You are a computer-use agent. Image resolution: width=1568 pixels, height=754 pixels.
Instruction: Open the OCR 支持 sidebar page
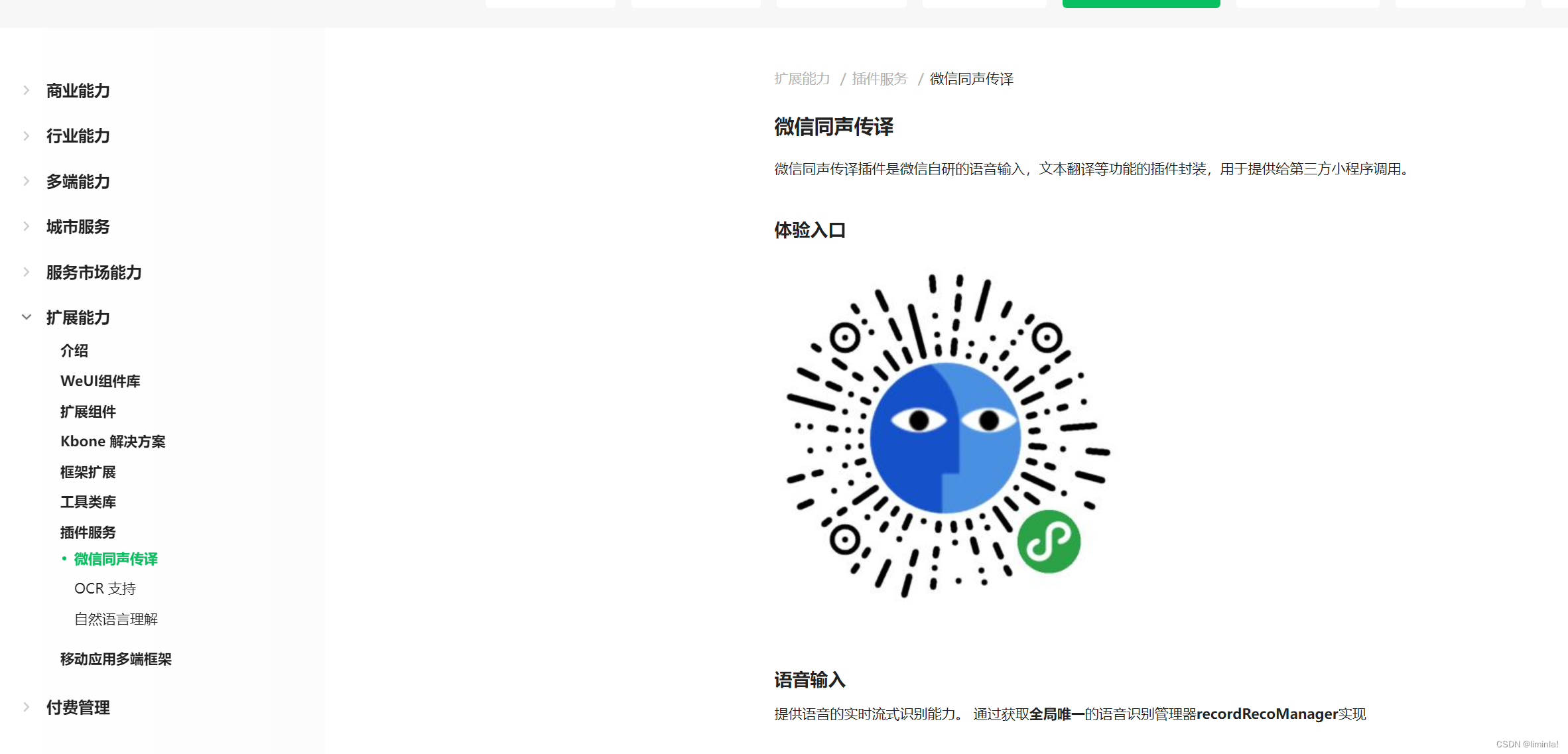point(105,589)
